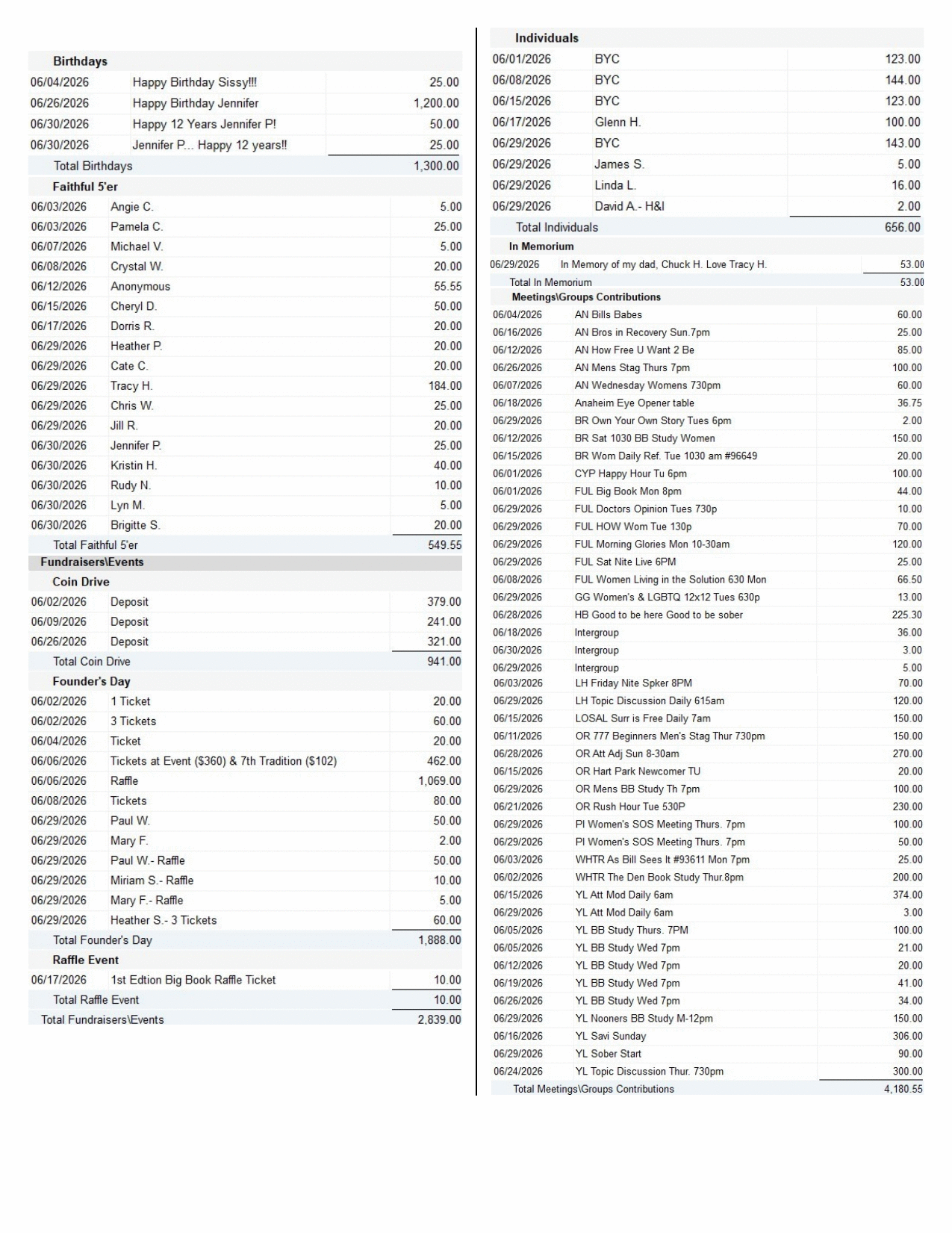Select the 'Kristin H.' row
Viewport: 952px width, 1233px height.
[x=246, y=465]
